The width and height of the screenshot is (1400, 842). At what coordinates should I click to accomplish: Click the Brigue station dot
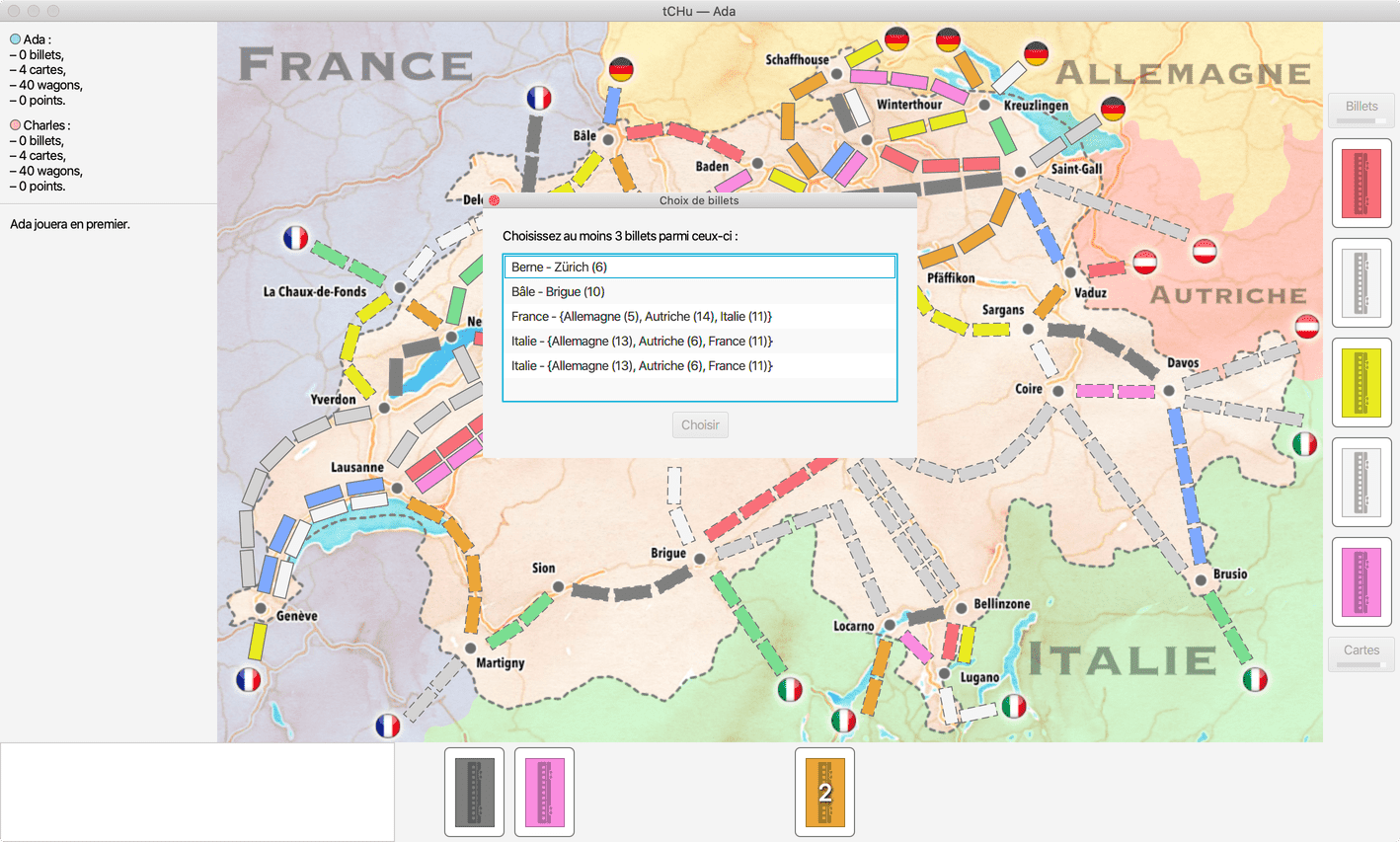point(699,560)
